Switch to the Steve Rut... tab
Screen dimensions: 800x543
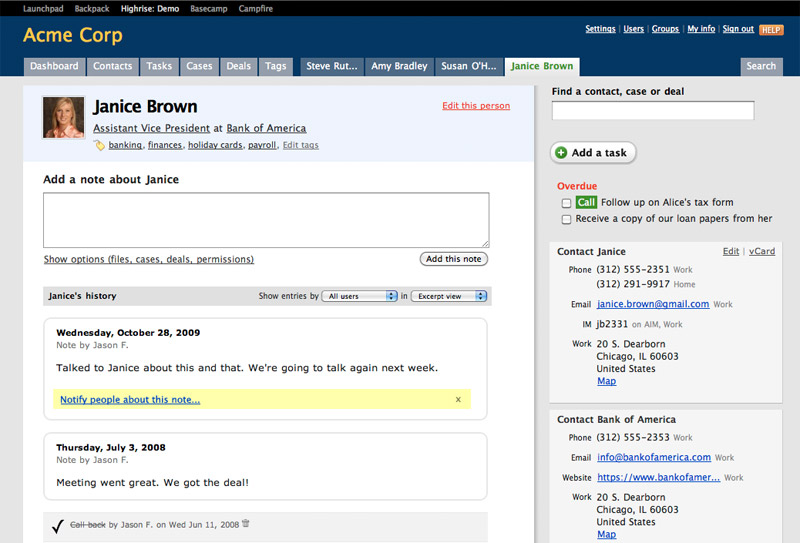coord(332,66)
